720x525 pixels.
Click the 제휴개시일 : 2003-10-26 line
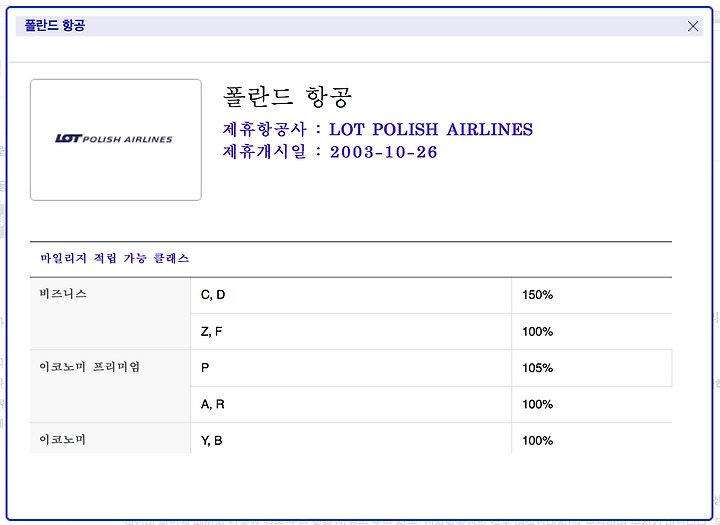[330, 152]
